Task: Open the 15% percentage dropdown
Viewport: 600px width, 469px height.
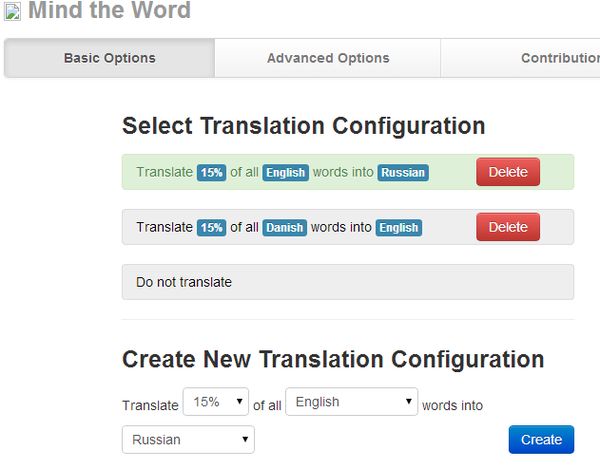Action: point(216,402)
